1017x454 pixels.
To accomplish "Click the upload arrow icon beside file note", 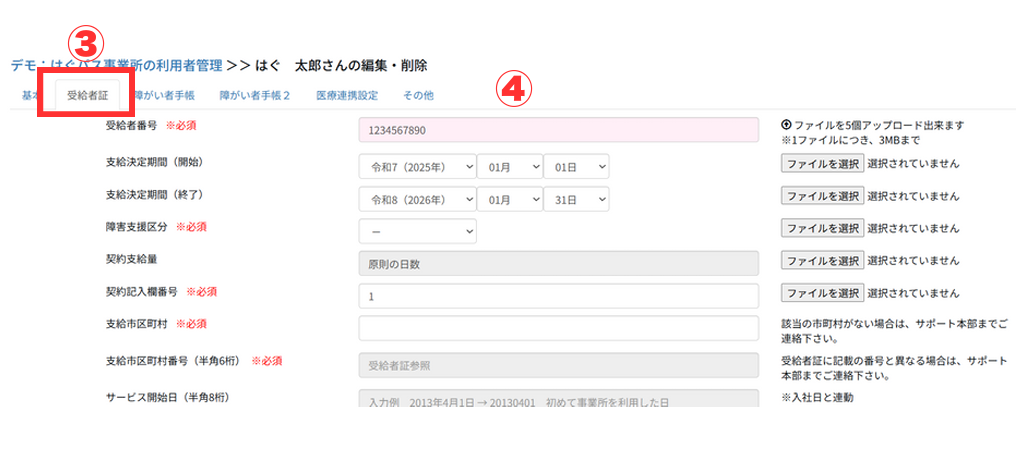I will tap(786, 125).
